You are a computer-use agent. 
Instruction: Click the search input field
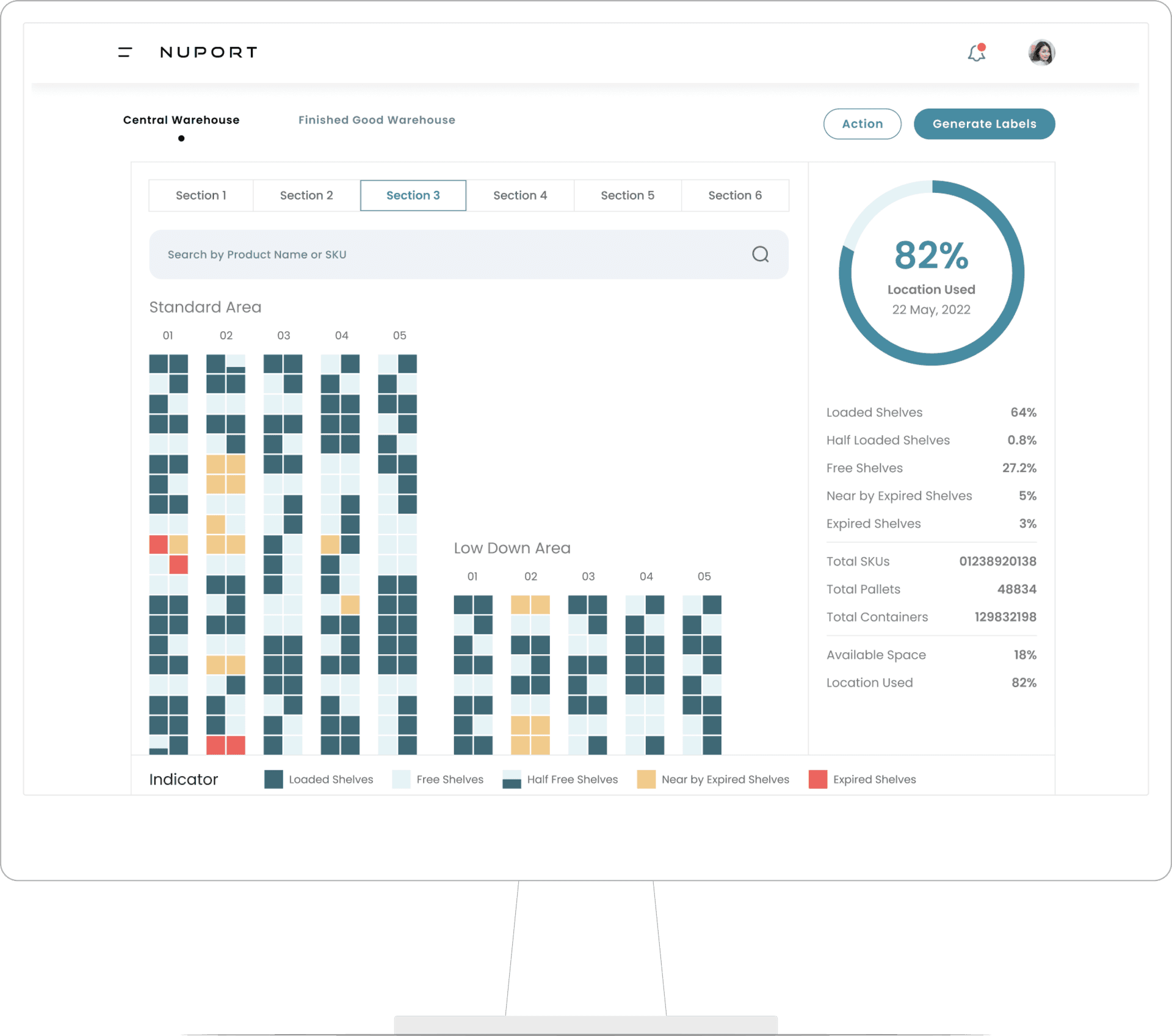[x=468, y=253]
